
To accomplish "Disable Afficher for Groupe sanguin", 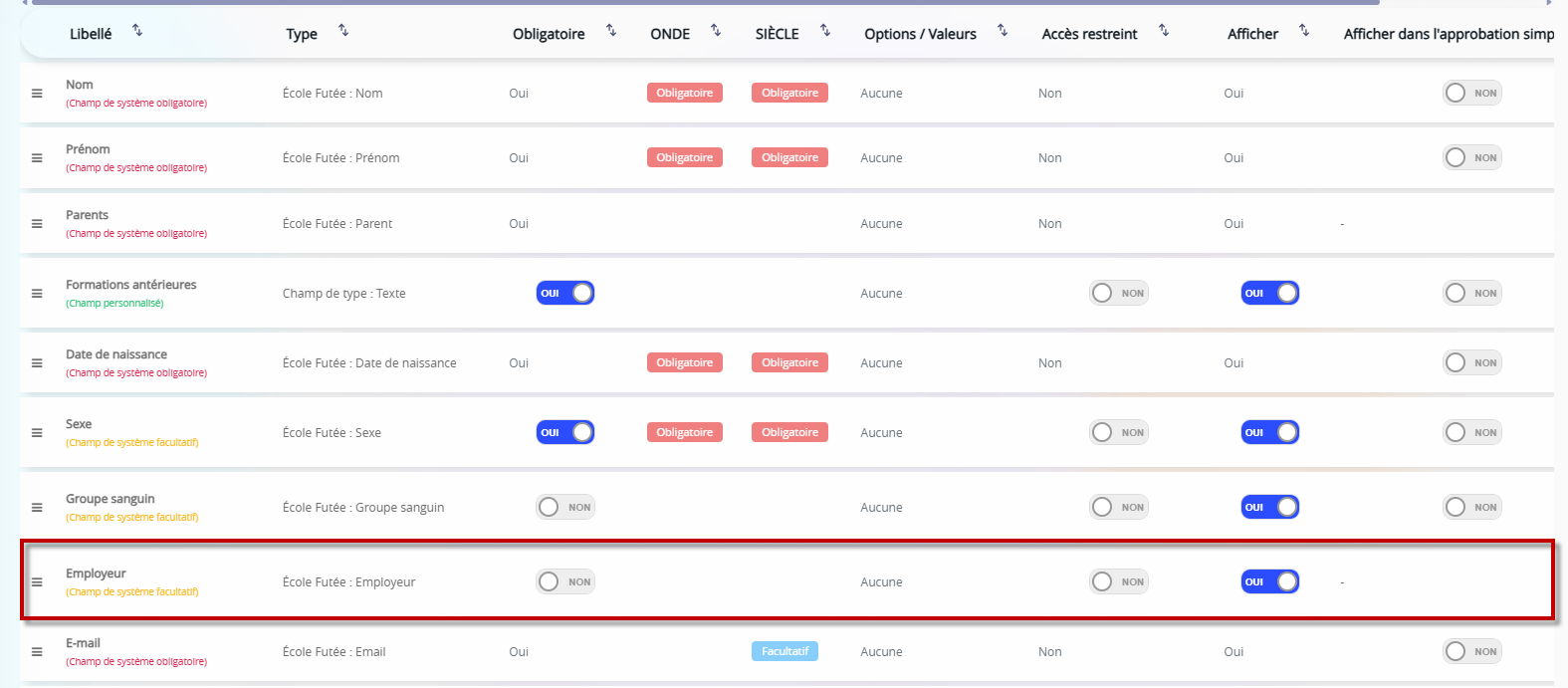I will coord(1270,507).
